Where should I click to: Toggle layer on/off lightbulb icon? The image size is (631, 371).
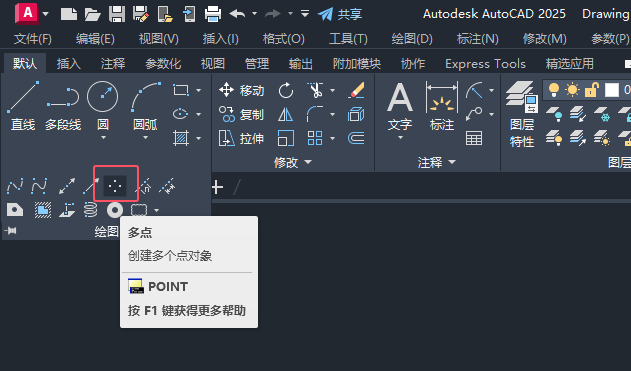pos(554,90)
